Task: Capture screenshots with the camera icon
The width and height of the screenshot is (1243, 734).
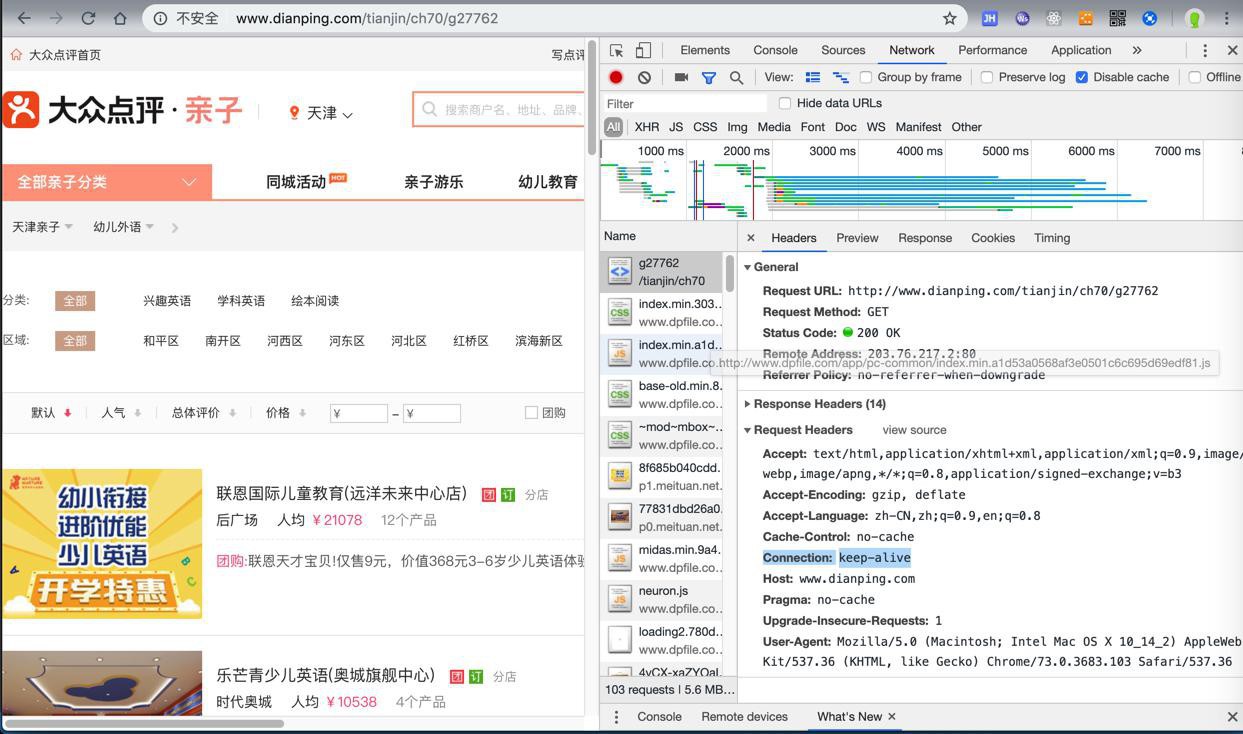Action: 681,77
